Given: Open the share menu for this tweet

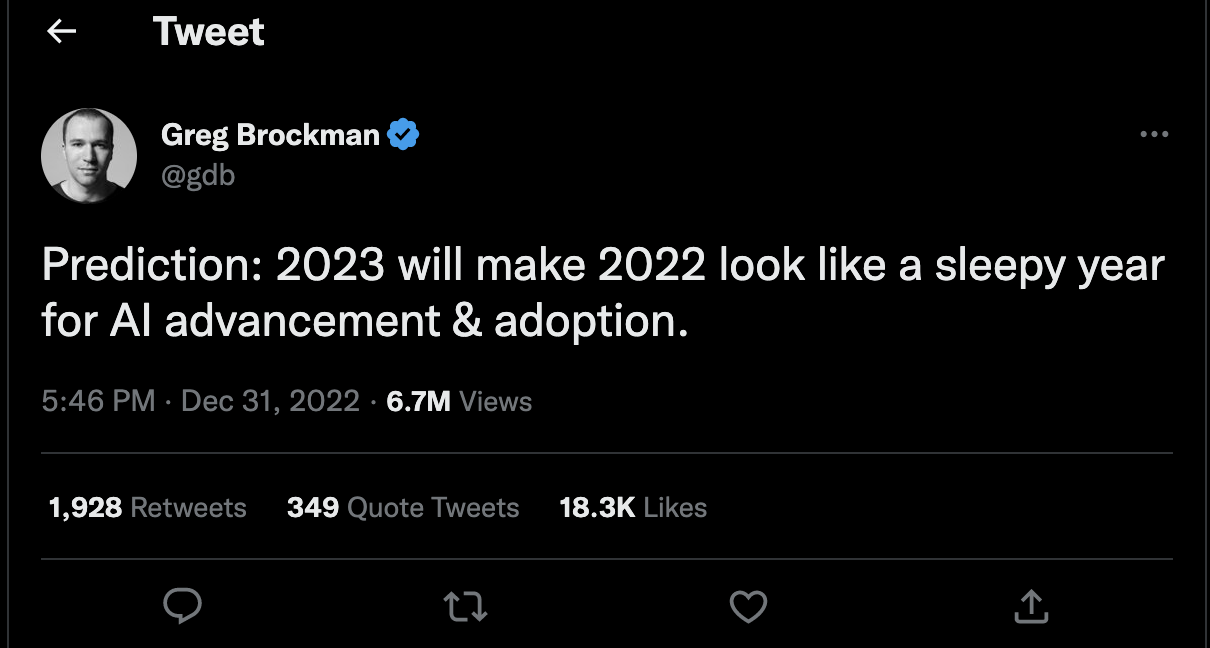Looking at the screenshot, I should click(1031, 605).
